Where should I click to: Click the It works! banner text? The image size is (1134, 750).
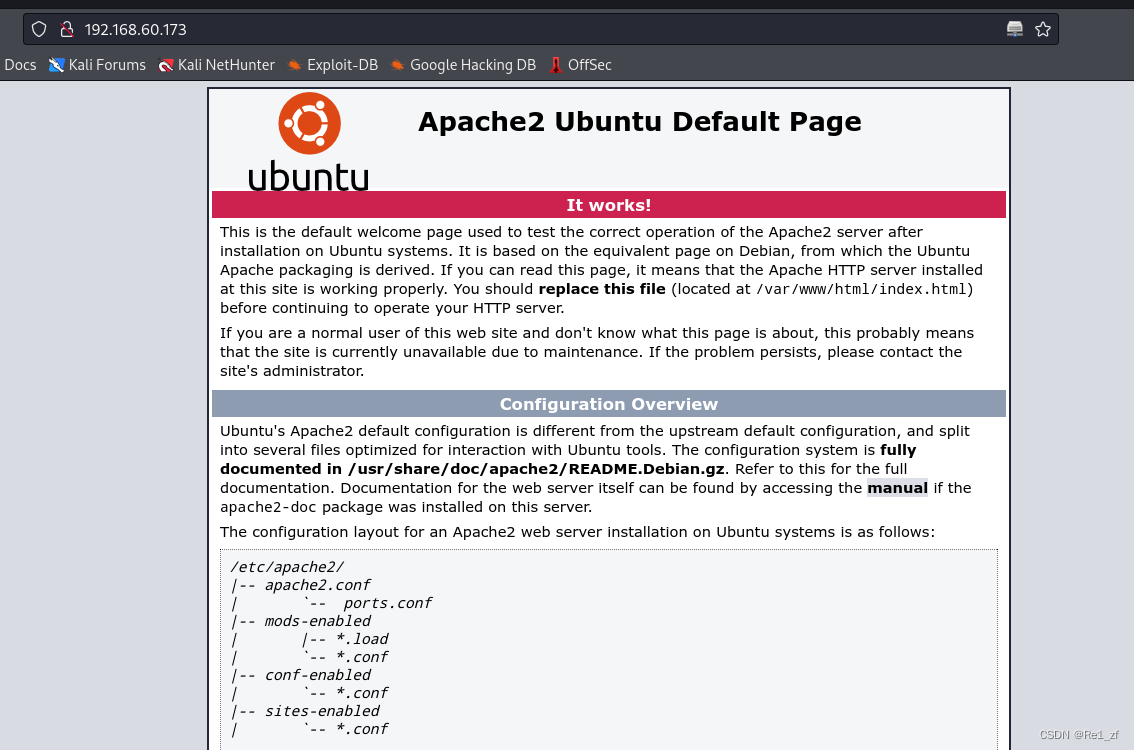pos(608,205)
